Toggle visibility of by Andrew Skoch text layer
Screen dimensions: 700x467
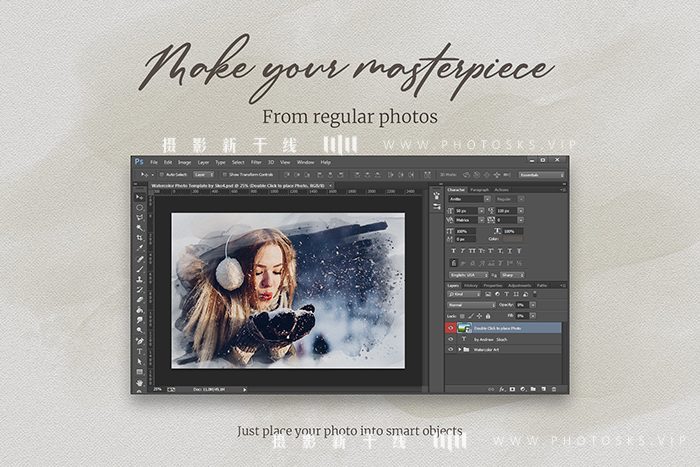coord(450,339)
